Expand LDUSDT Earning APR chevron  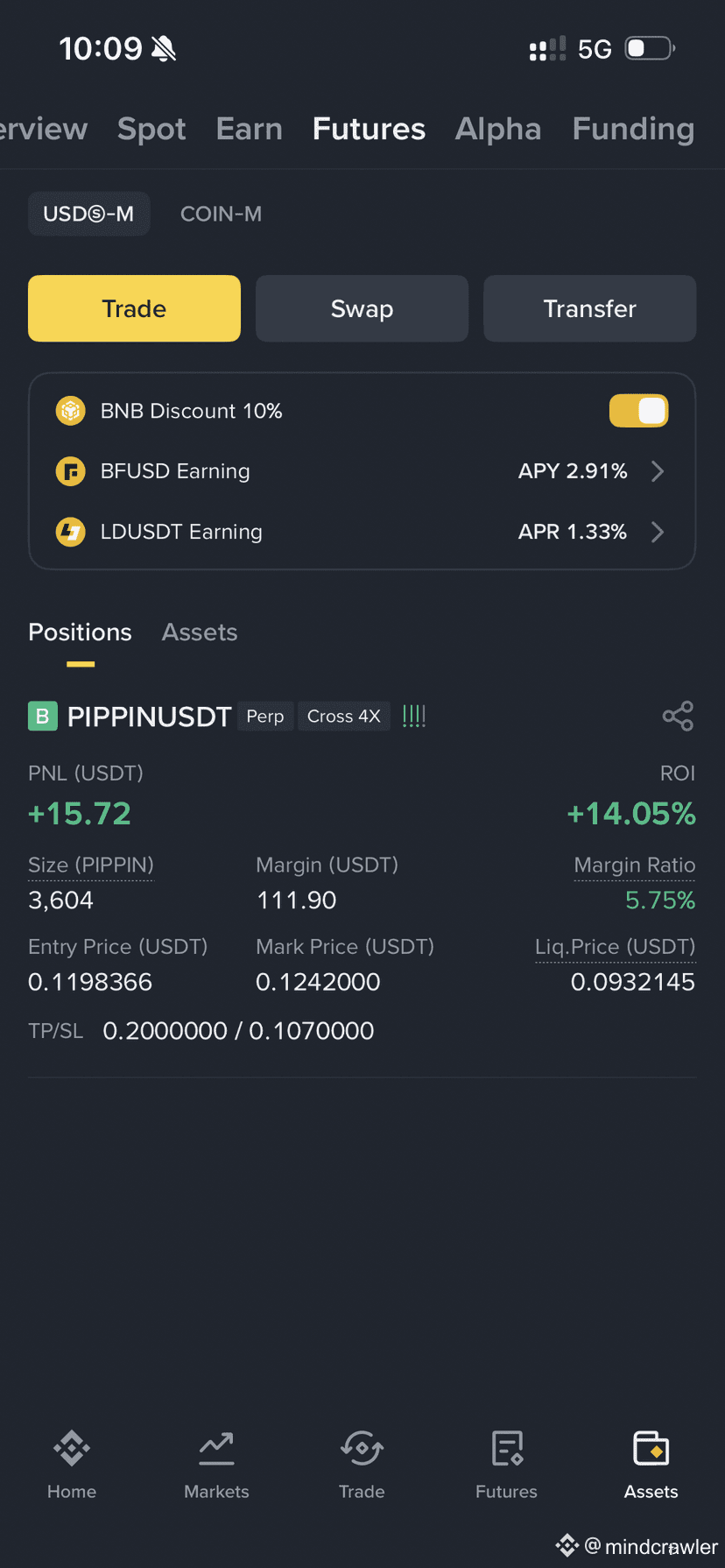click(x=658, y=532)
